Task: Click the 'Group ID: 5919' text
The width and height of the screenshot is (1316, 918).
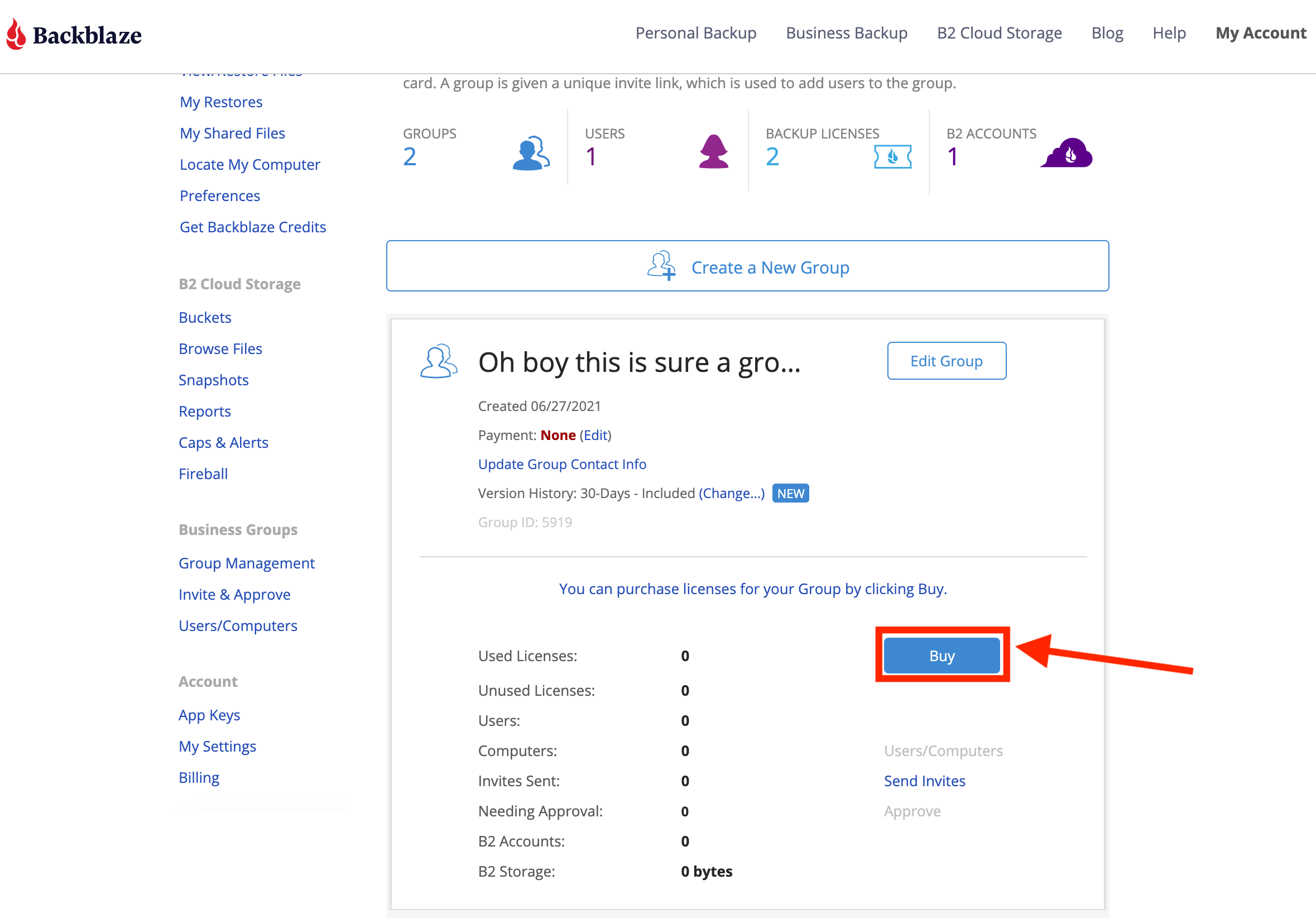Action: pyautogui.click(x=525, y=522)
